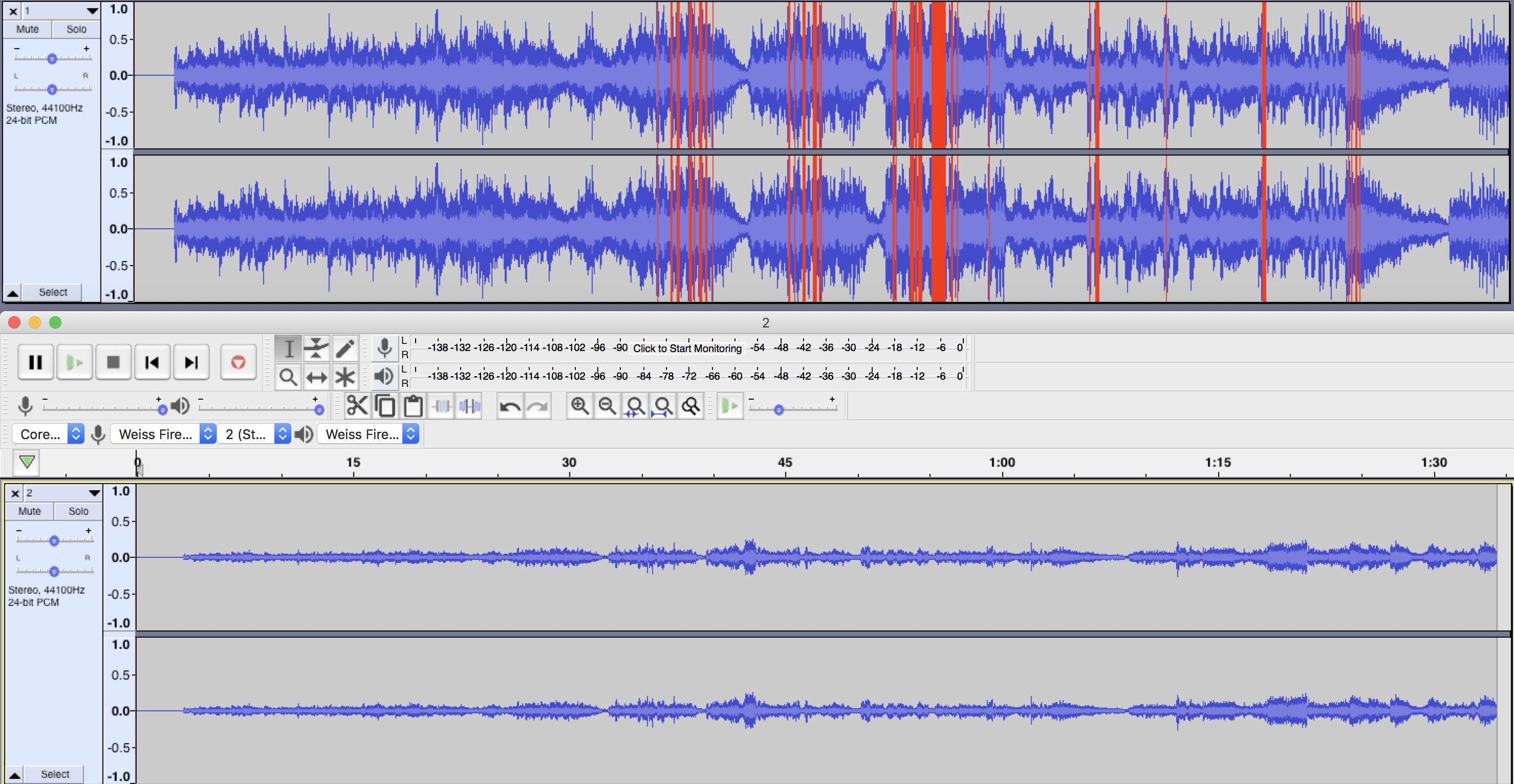Click the Zoom In icon
The height and width of the screenshot is (784, 1514).
click(579, 406)
